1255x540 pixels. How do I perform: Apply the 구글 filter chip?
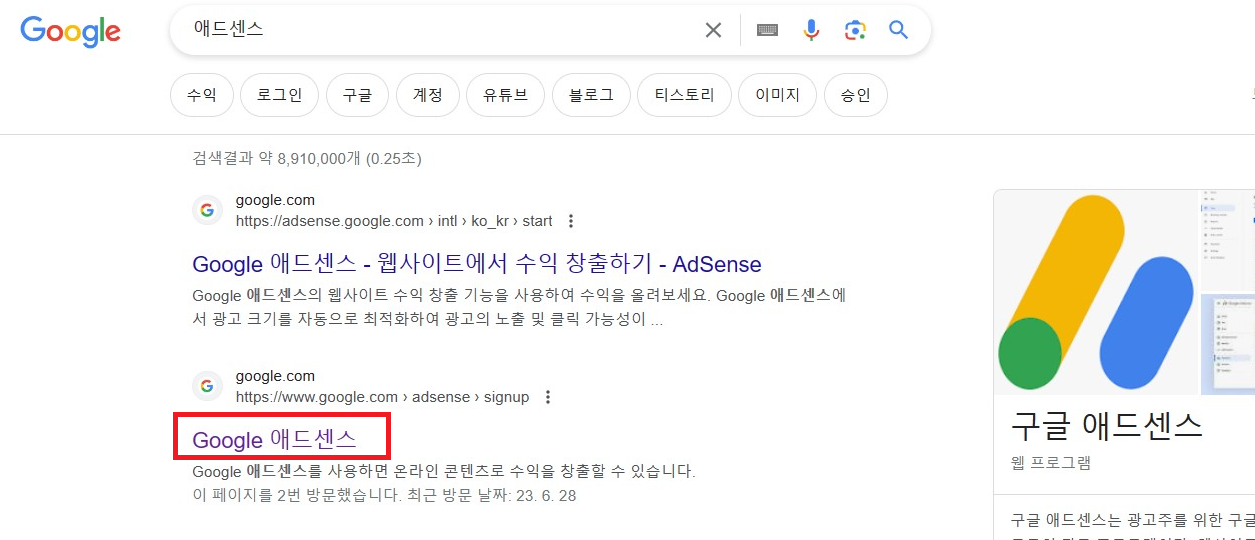pos(357,96)
